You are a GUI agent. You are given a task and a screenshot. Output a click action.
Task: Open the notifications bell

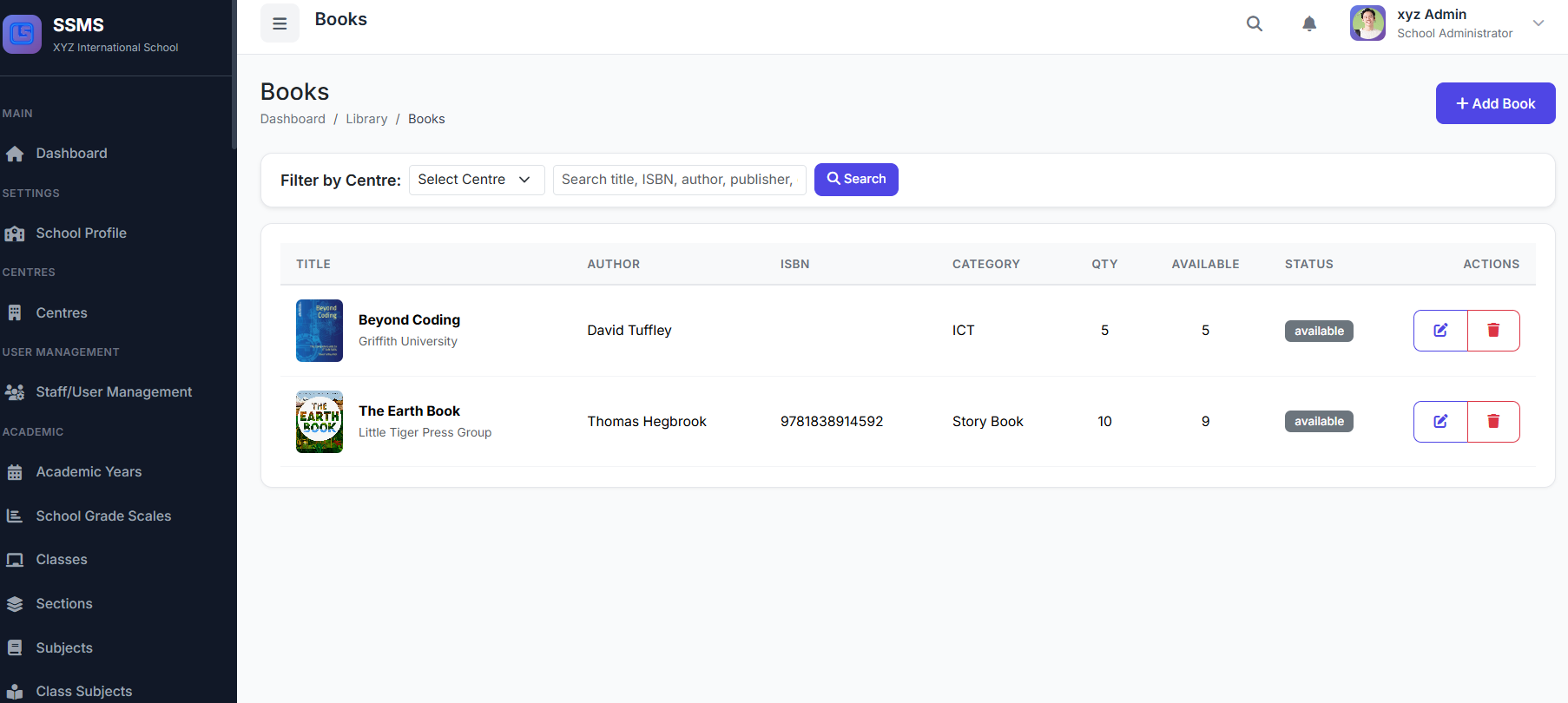tap(1309, 23)
